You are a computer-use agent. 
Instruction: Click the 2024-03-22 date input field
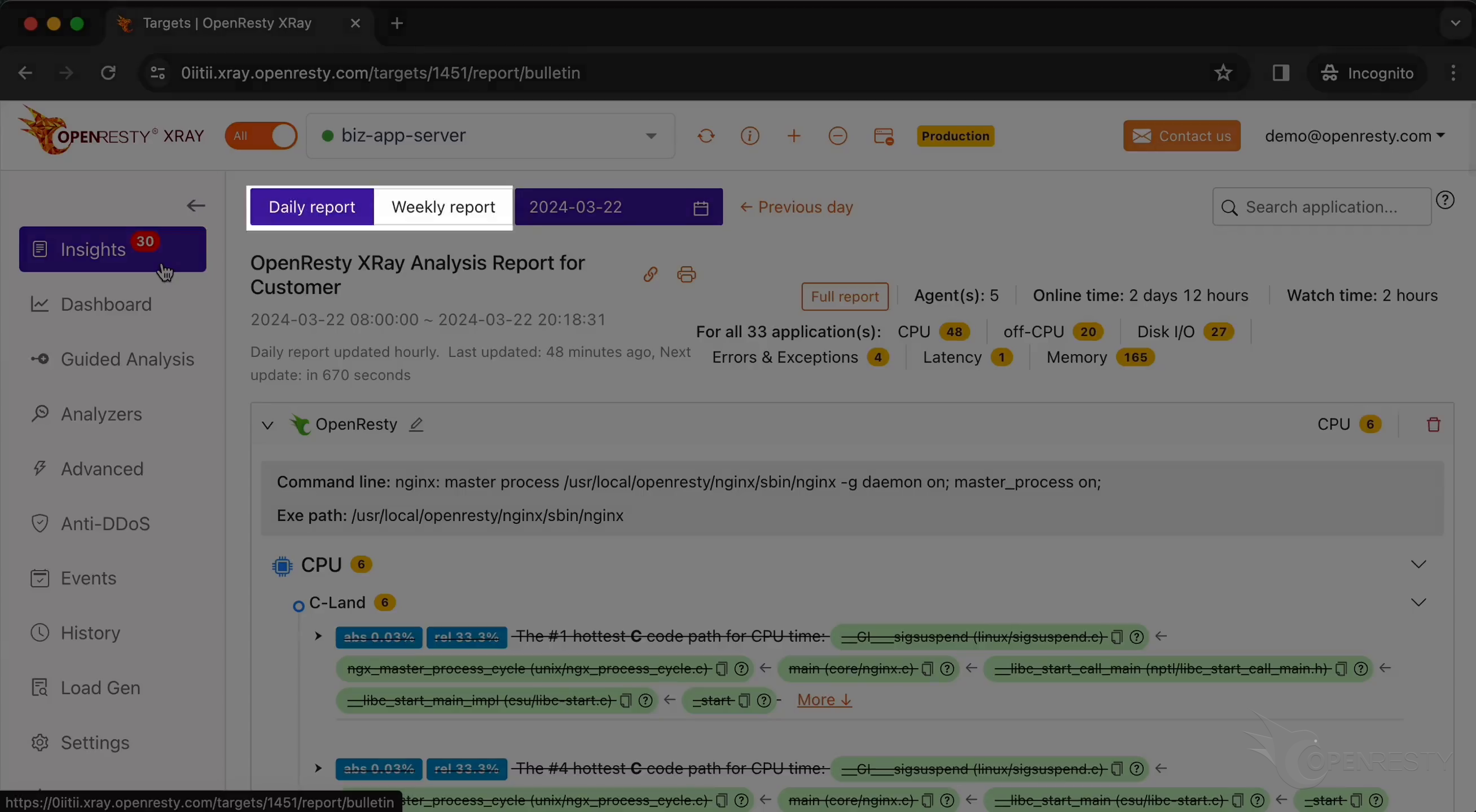619,207
